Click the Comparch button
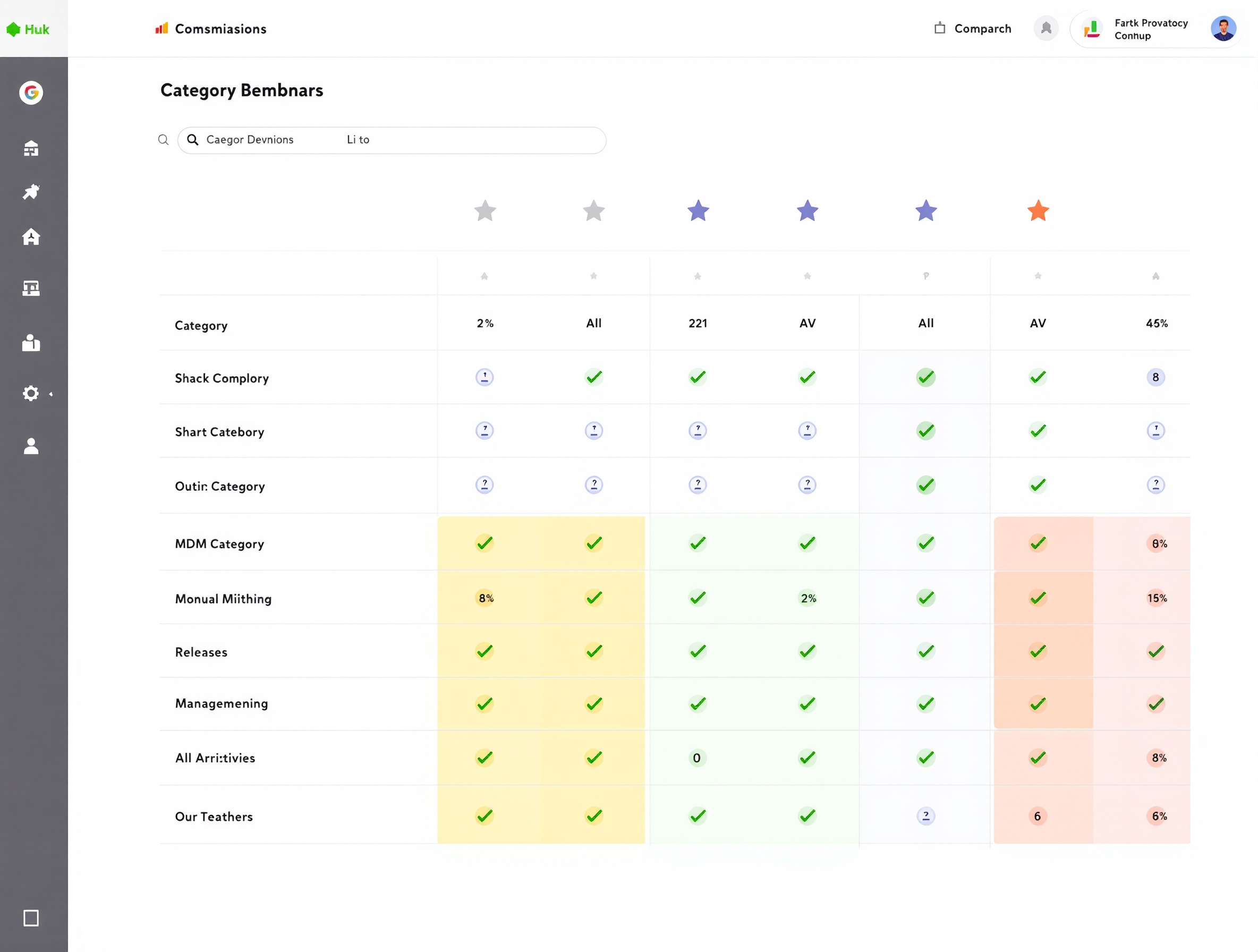Screen dimensions: 1258x952 coord(973,29)
